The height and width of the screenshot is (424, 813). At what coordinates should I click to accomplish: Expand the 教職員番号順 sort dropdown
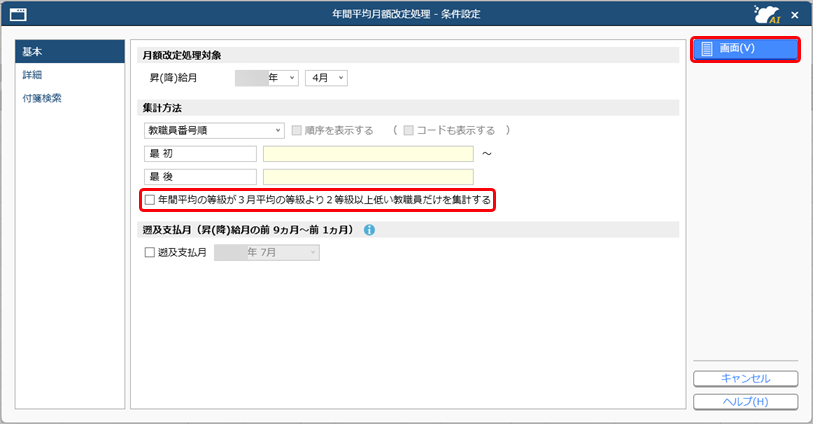[214, 130]
